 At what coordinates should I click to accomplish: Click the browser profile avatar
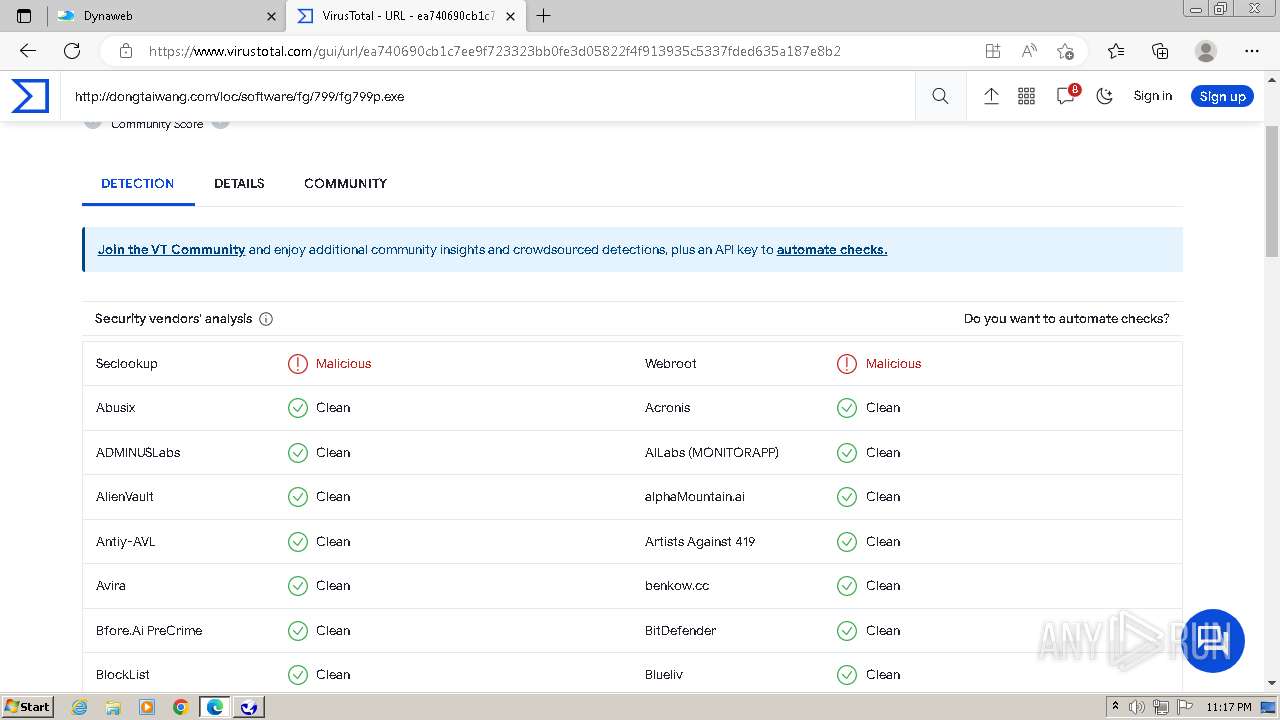click(1206, 51)
